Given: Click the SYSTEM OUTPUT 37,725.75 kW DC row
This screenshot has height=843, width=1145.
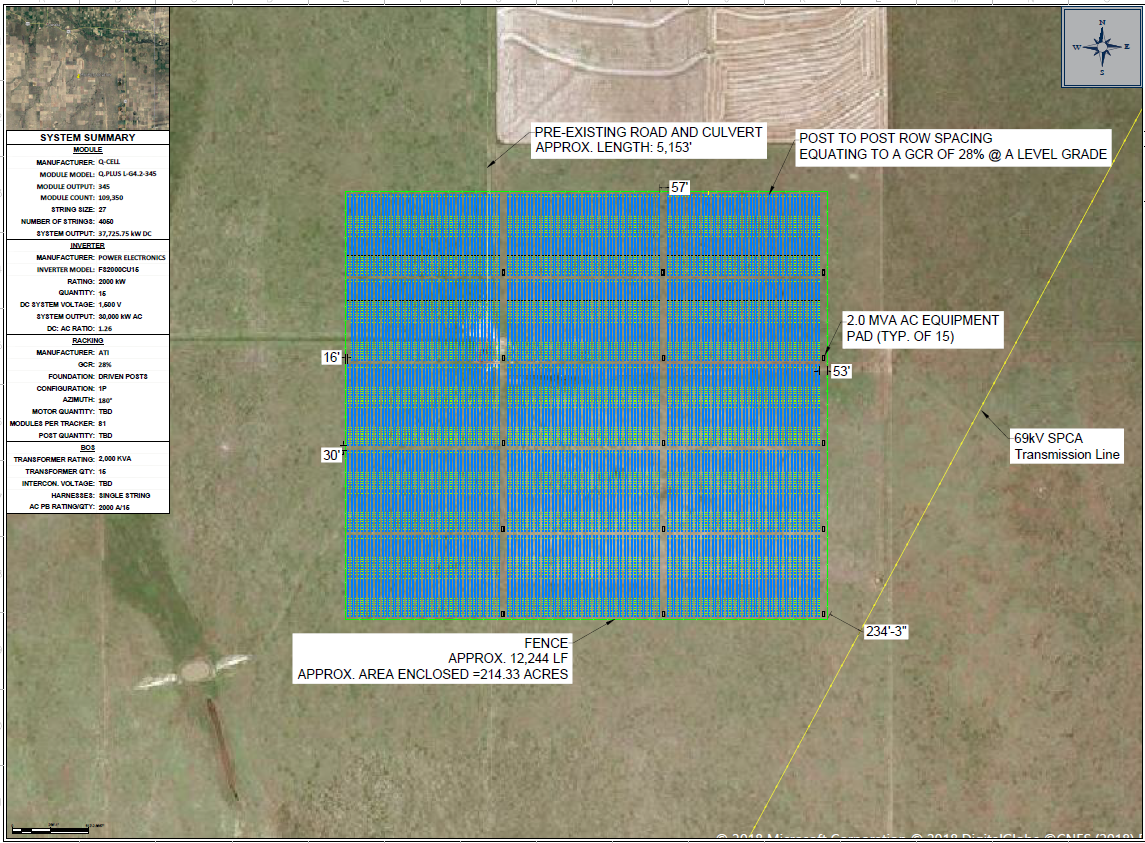Looking at the screenshot, I should coord(88,233).
